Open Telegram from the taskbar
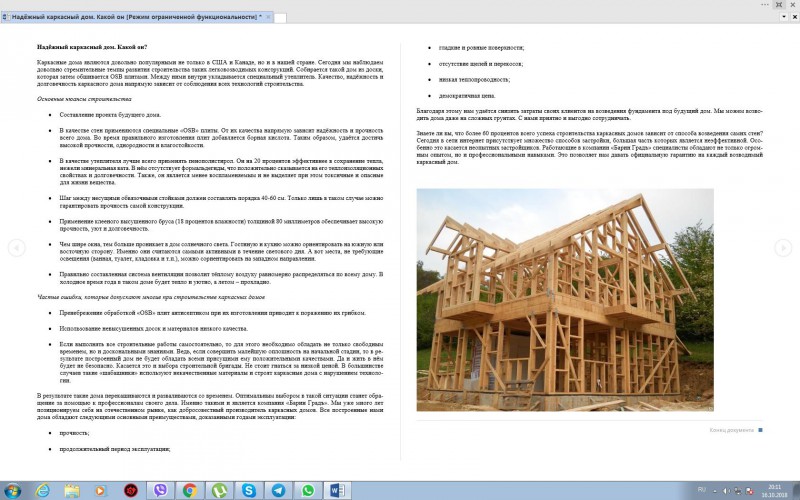 click(279, 491)
